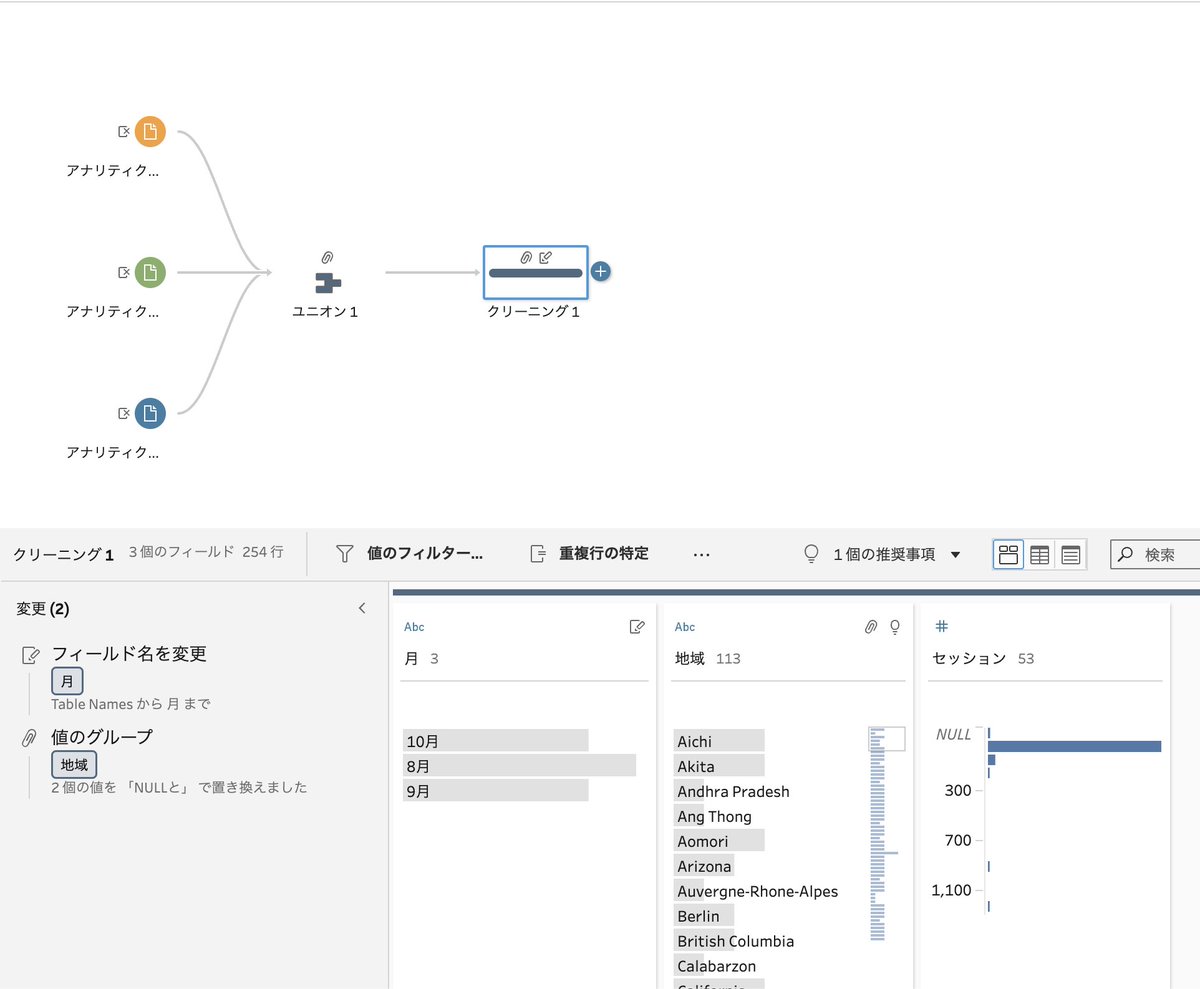Switch to list view
The image size is (1200, 989).
(x=1071, y=554)
